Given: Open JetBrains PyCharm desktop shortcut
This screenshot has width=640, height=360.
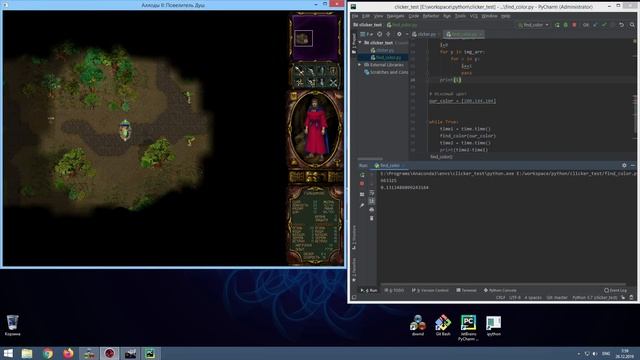Looking at the screenshot, I should click(468, 328).
